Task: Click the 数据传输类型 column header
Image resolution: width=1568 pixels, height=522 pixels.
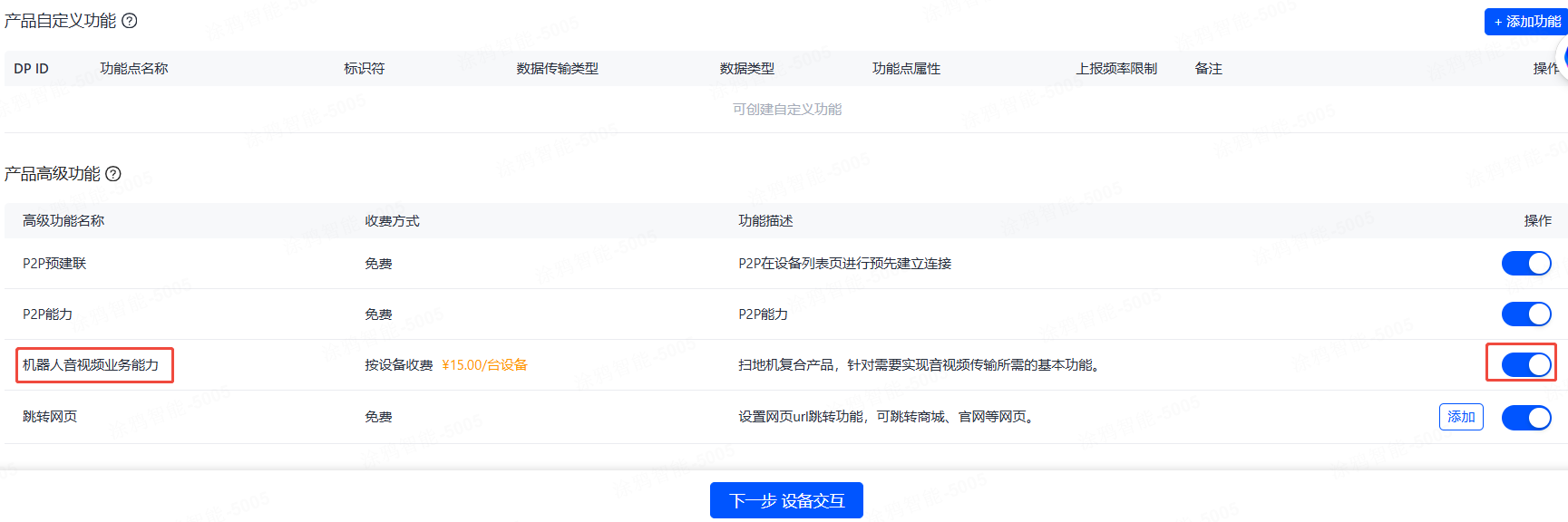Action: (x=558, y=69)
